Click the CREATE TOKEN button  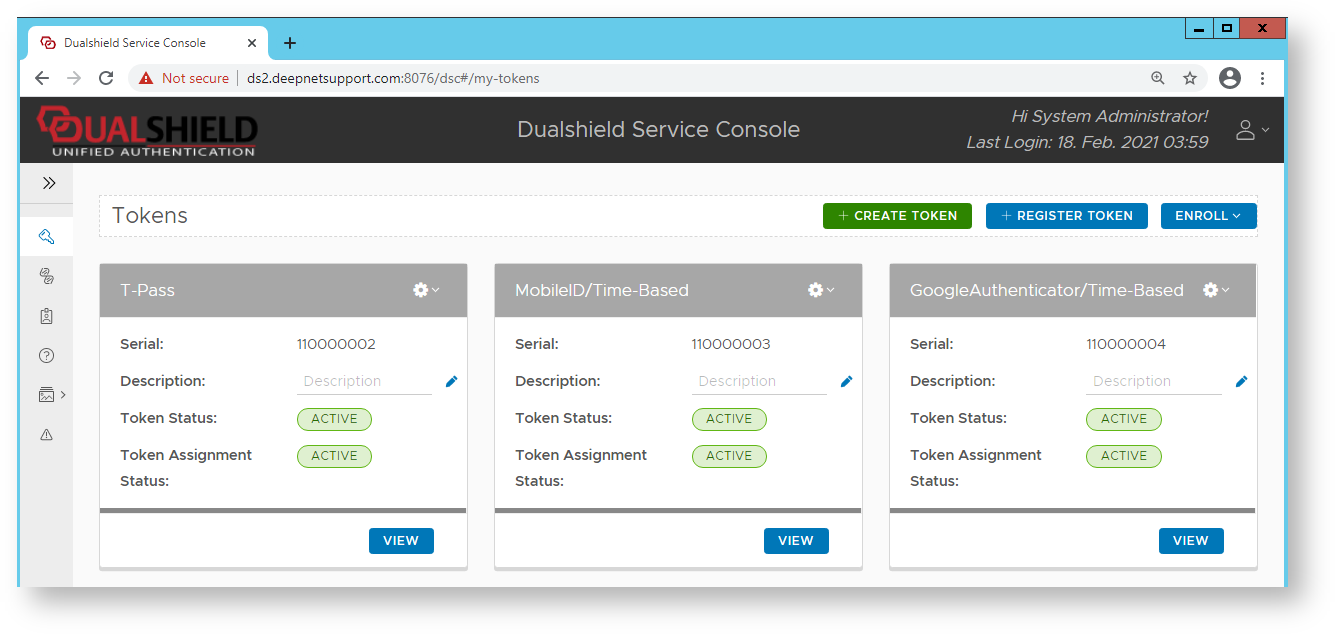897,216
